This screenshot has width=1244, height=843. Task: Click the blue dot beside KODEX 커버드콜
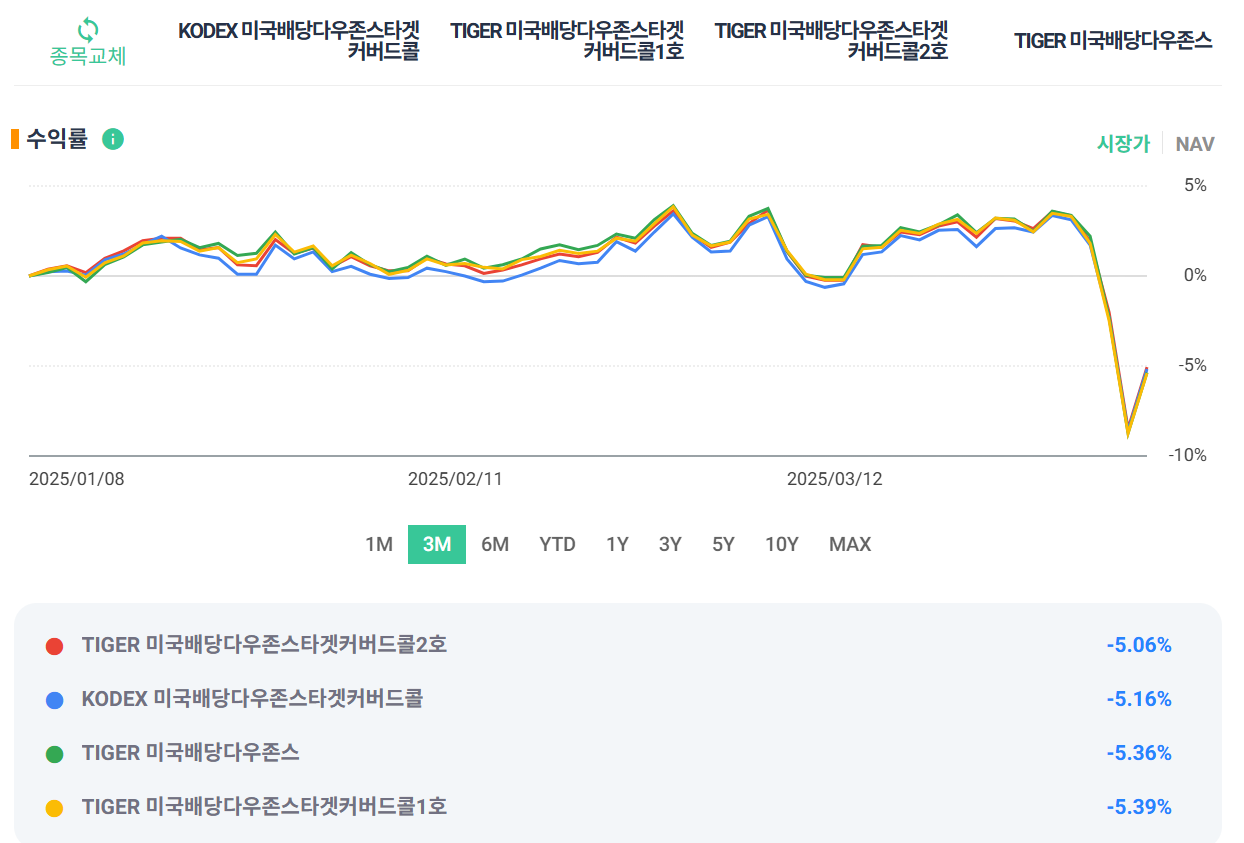pyautogui.click(x=53, y=699)
